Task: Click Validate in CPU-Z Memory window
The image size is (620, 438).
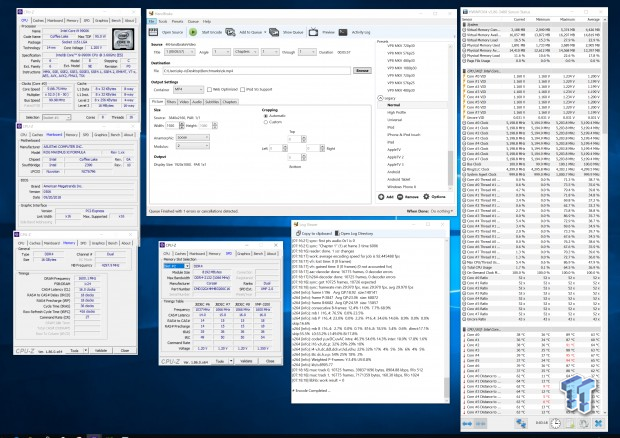Action: [101, 351]
